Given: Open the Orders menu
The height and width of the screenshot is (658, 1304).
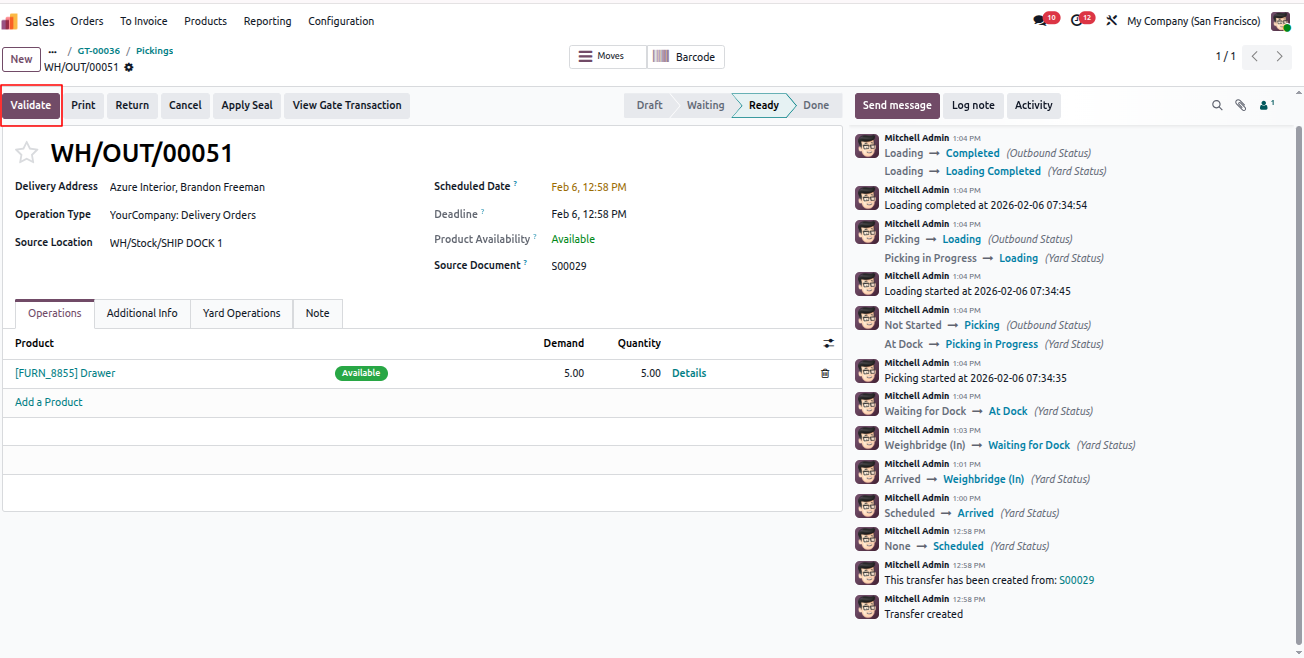Looking at the screenshot, I should [x=87, y=21].
